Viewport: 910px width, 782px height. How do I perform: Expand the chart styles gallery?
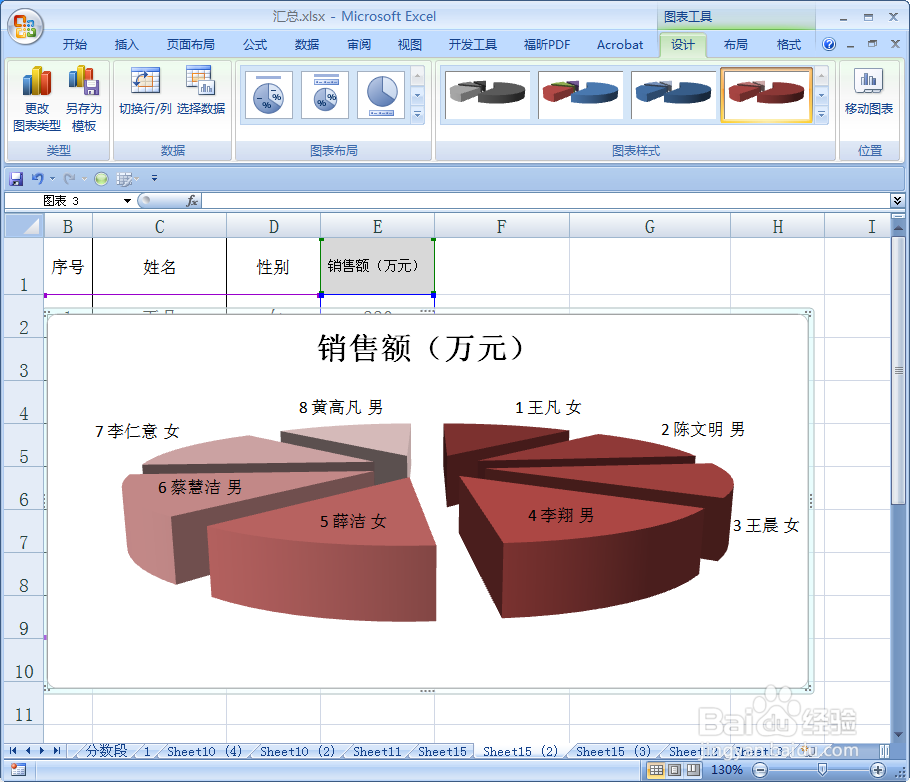(821, 115)
